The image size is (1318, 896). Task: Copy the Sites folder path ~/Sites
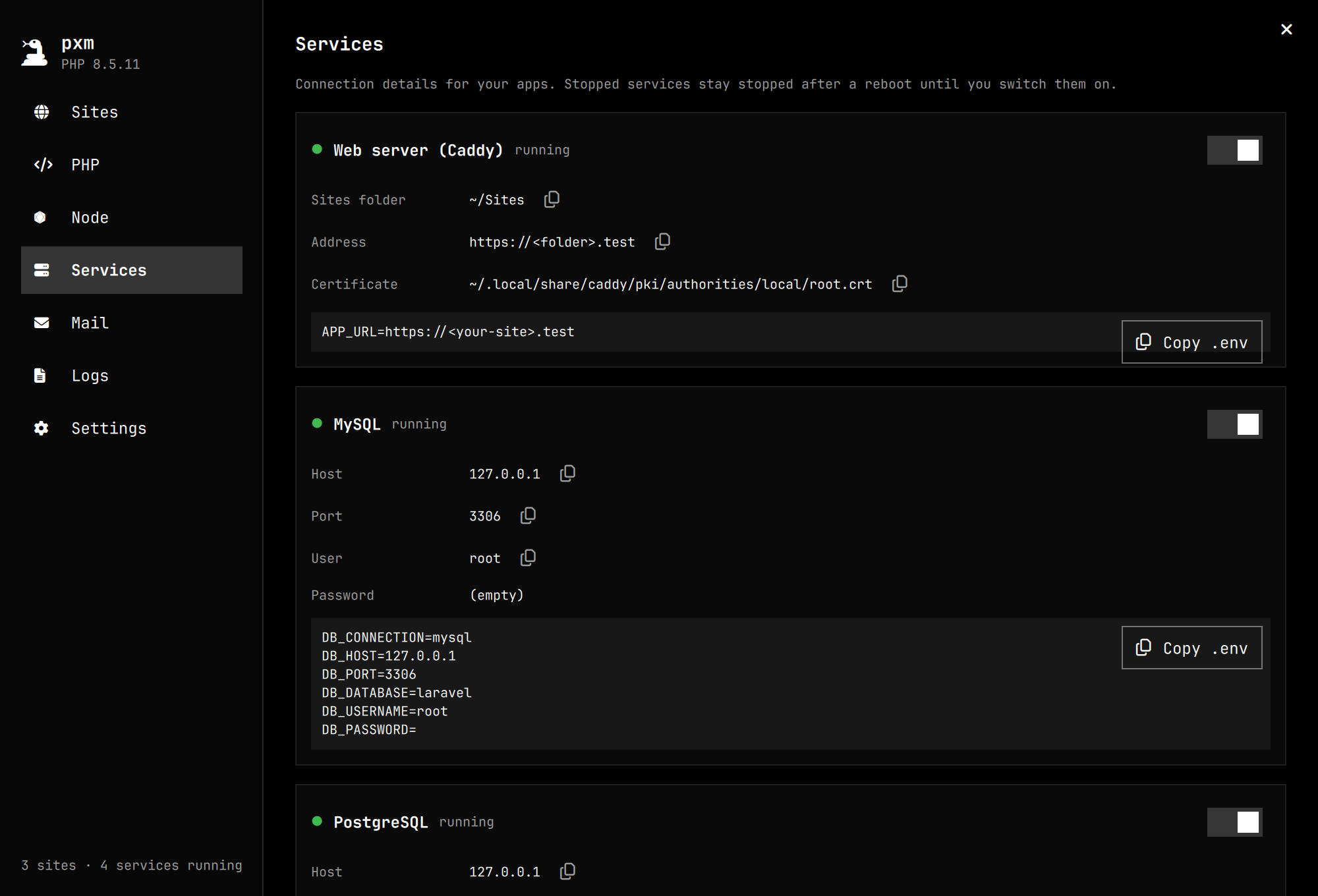point(552,200)
